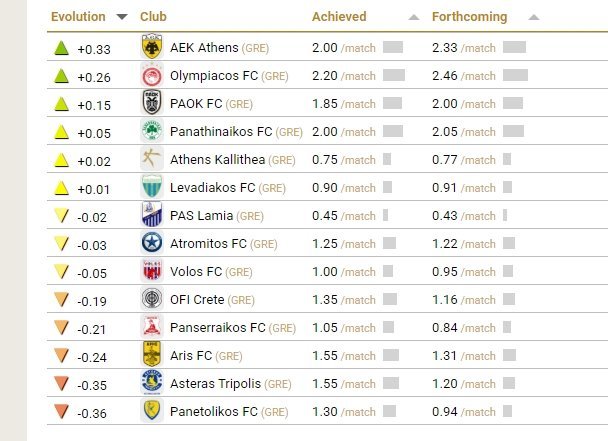Screen dimensions: 608x441
Task: Sort by Evolution using the down arrow
Action: [122, 17]
